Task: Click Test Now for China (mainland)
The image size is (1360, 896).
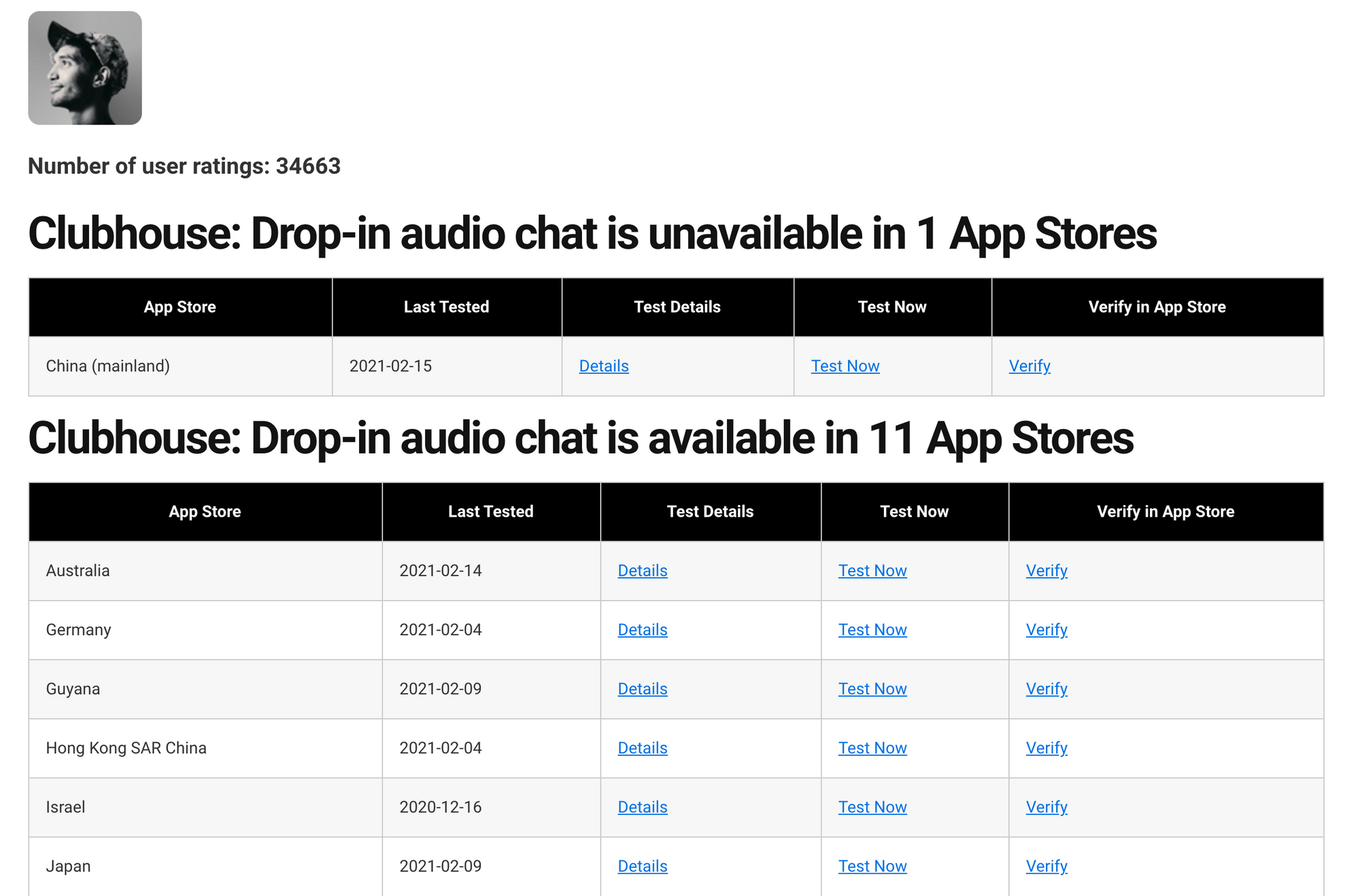Action: tap(845, 366)
